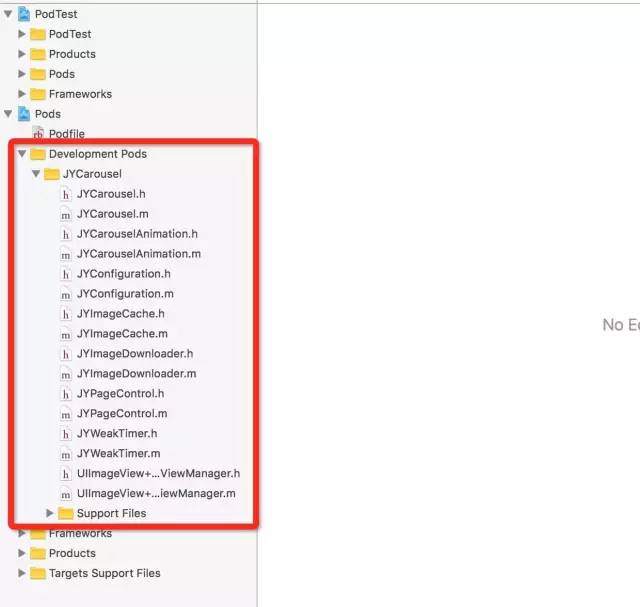Viewport: 640px width, 607px height.
Task: Select JYWeakTimer.h file name
Action: point(117,434)
